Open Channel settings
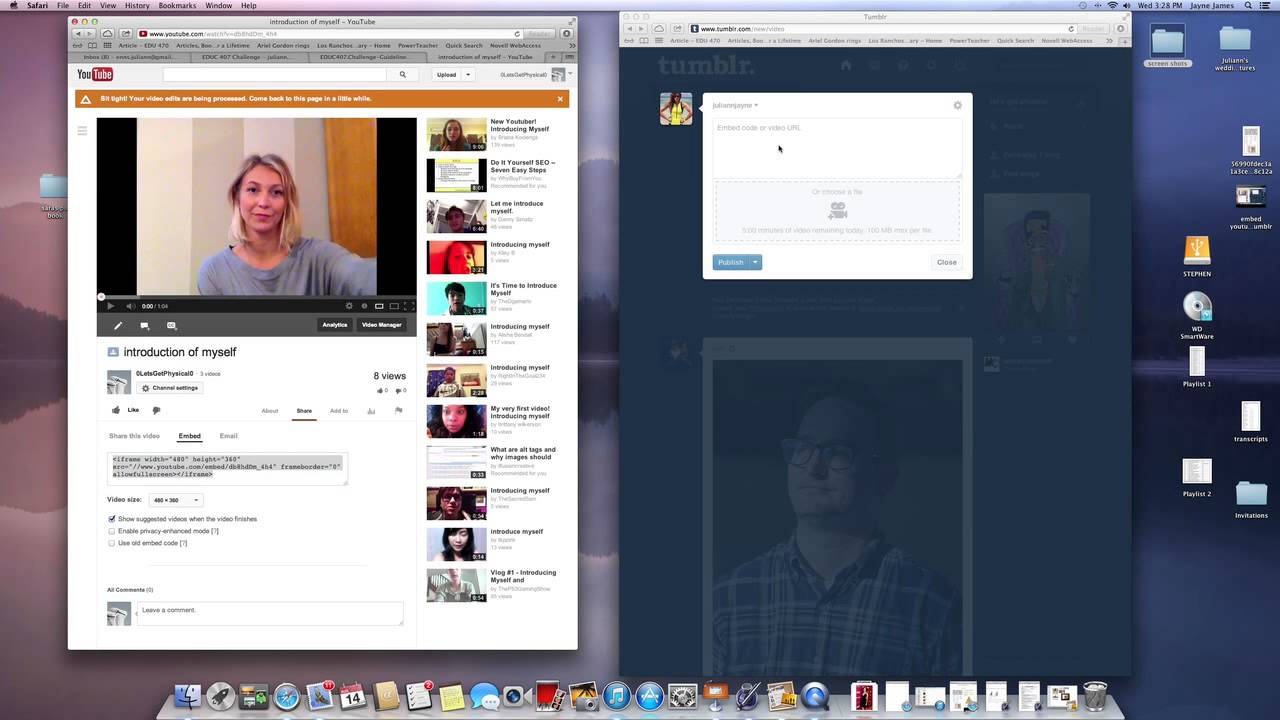The width and height of the screenshot is (1280, 720). pos(169,388)
